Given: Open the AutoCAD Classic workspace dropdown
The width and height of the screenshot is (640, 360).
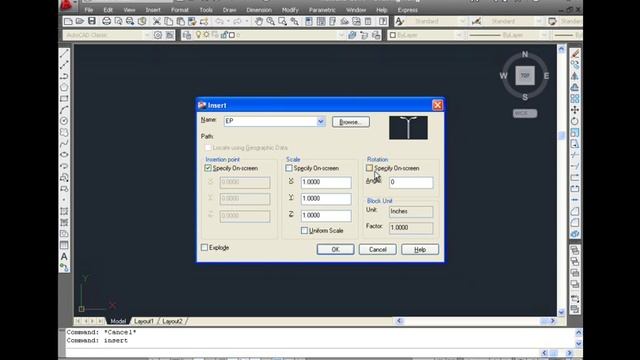Looking at the screenshot, I should [147, 35].
